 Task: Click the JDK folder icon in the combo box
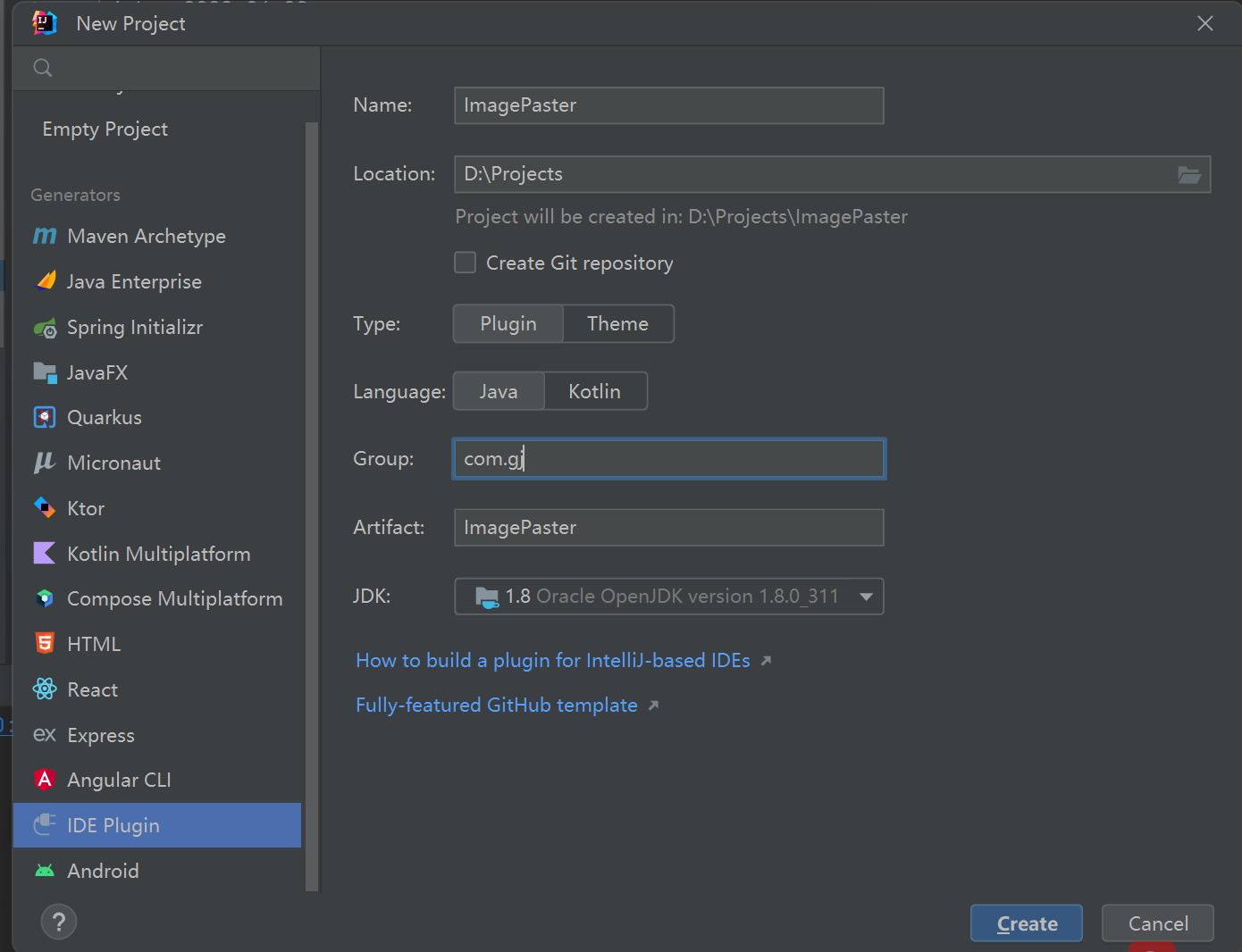point(487,597)
